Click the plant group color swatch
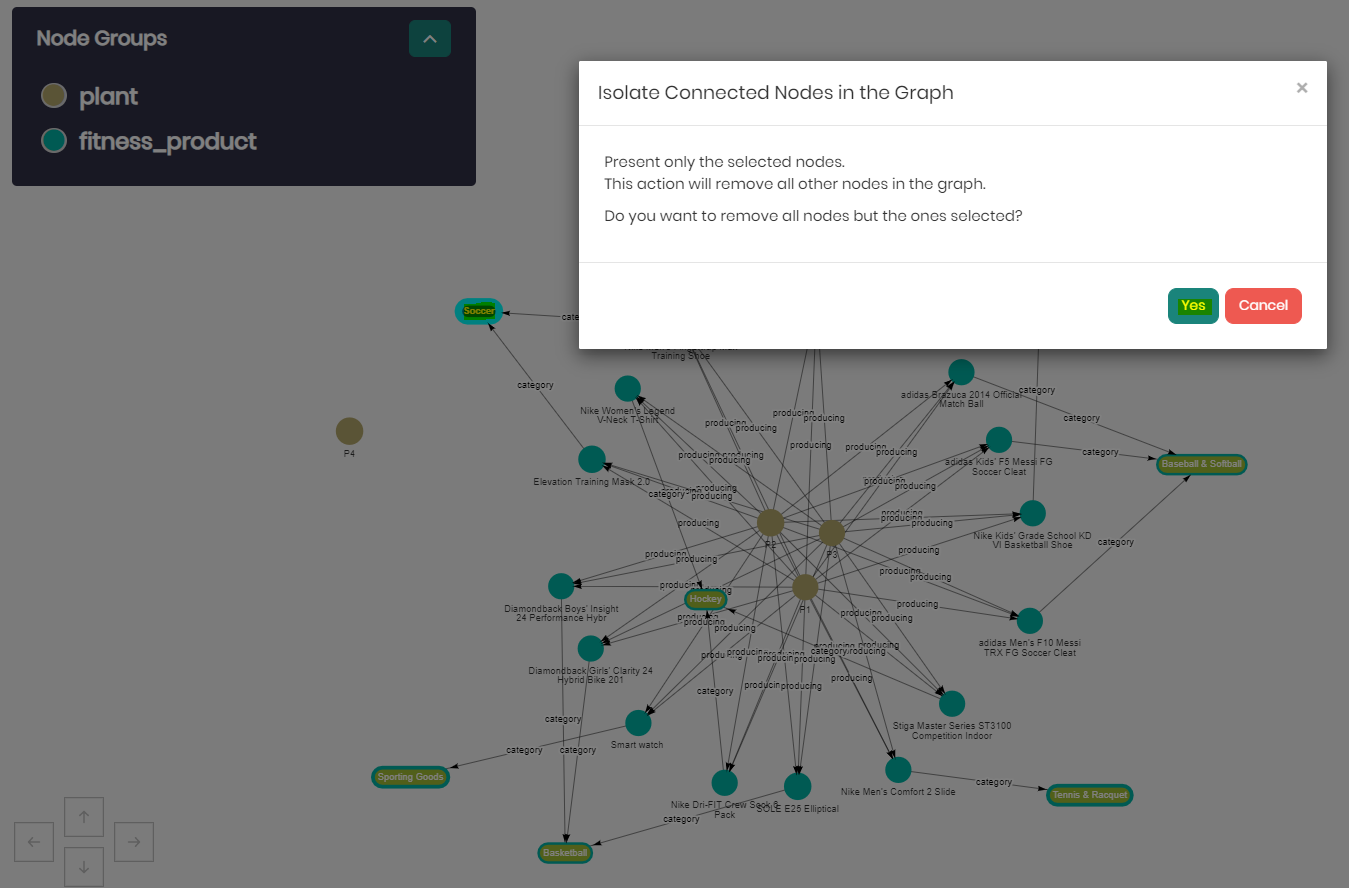The width and height of the screenshot is (1349, 888). 53,96
